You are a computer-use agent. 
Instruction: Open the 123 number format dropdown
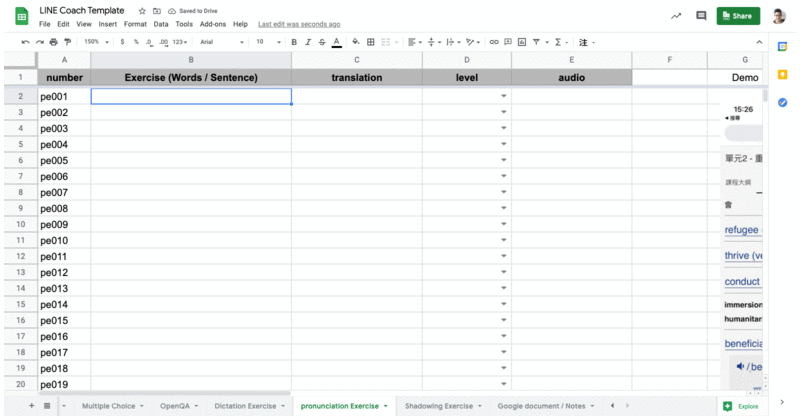pyautogui.click(x=180, y=42)
